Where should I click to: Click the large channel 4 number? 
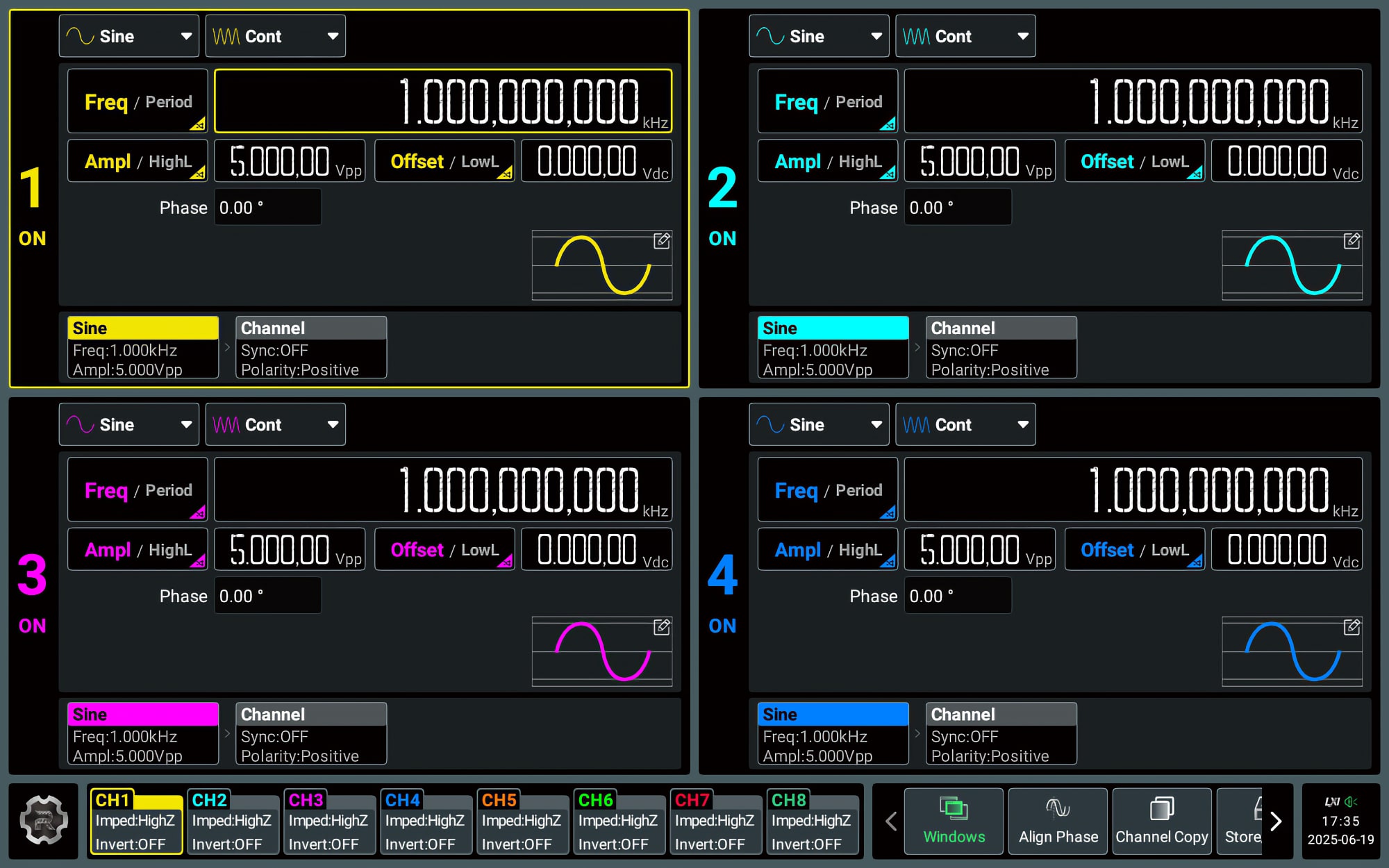[x=722, y=575]
